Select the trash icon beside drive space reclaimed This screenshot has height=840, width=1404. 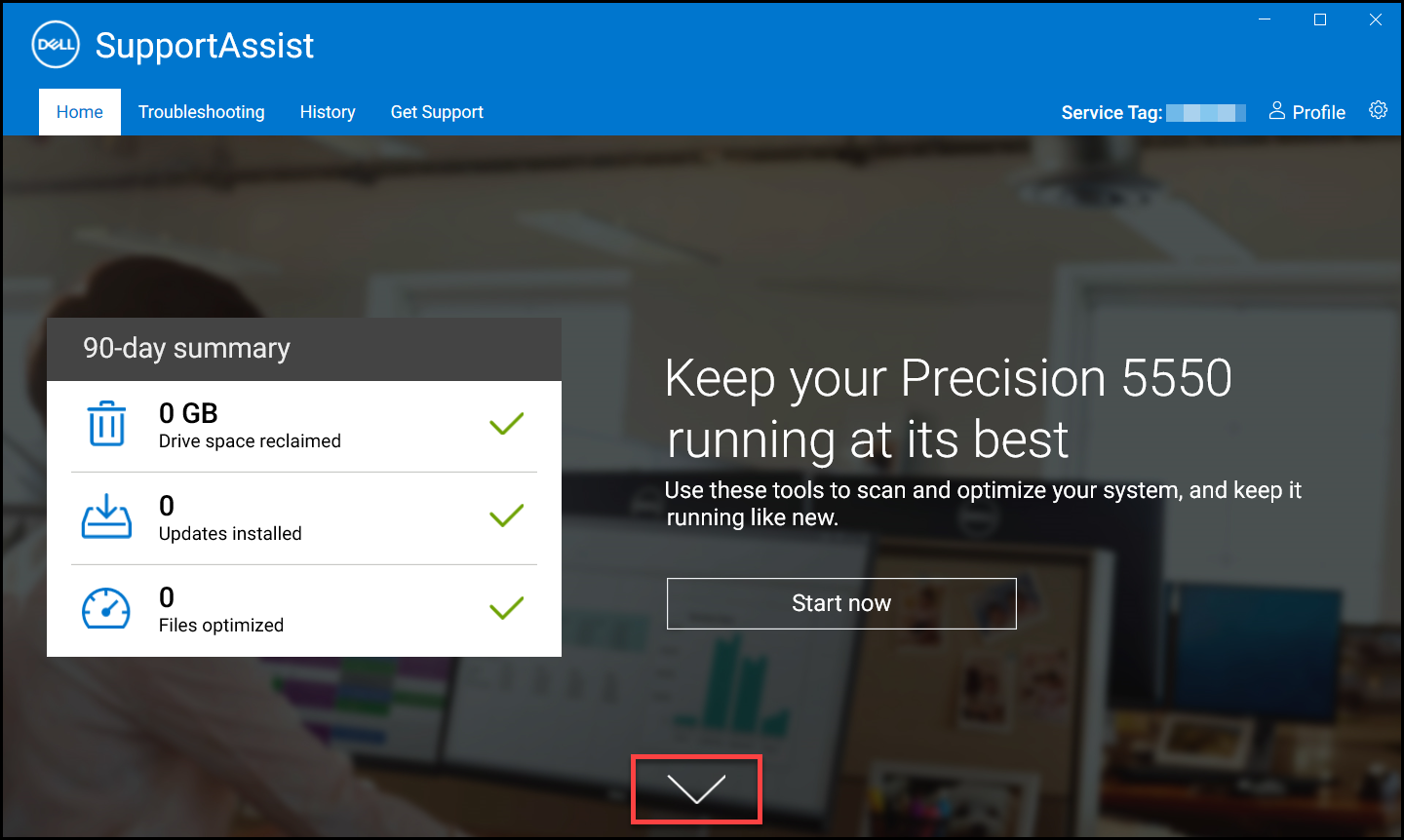coord(108,423)
